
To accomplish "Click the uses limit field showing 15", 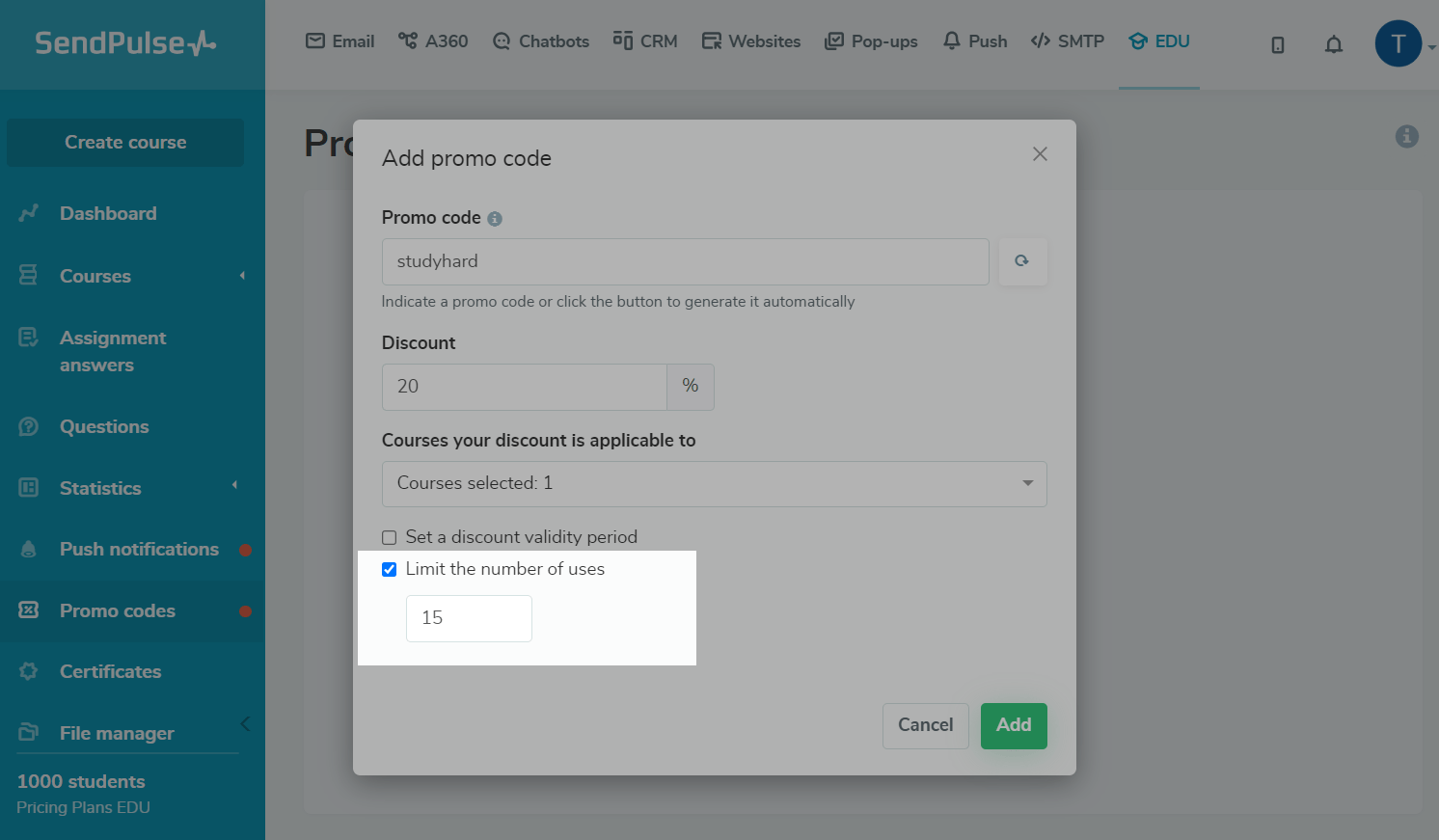I will [x=469, y=618].
